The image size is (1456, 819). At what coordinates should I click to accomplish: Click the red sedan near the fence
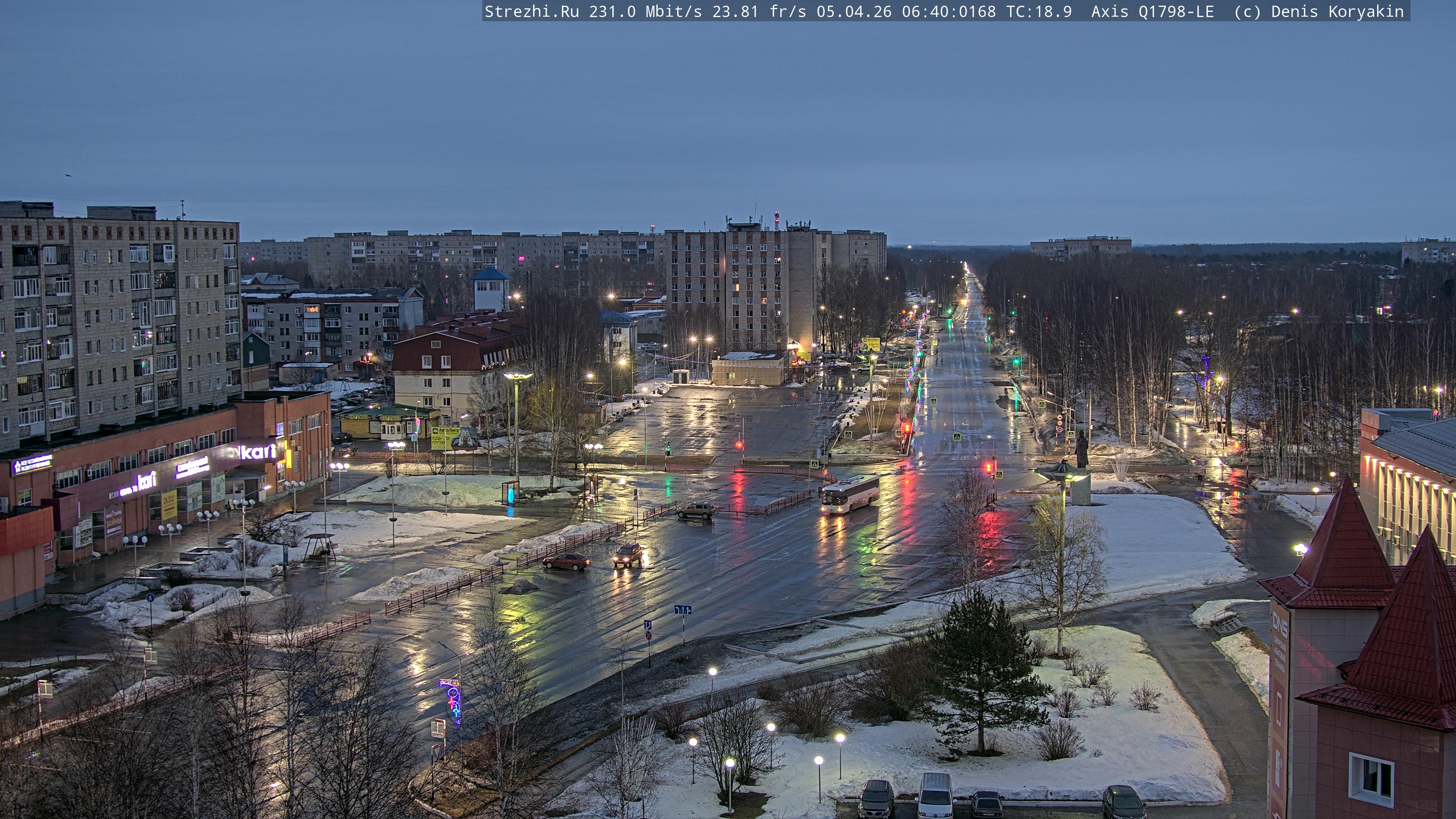[566, 561]
